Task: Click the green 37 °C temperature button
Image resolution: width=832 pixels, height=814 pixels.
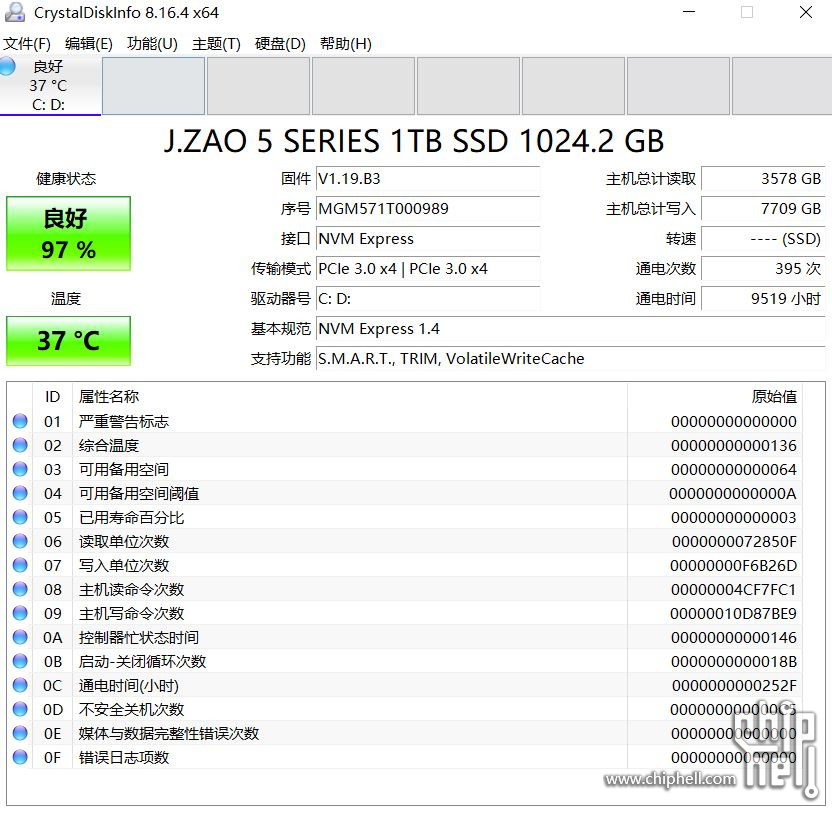Action: point(68,341)
